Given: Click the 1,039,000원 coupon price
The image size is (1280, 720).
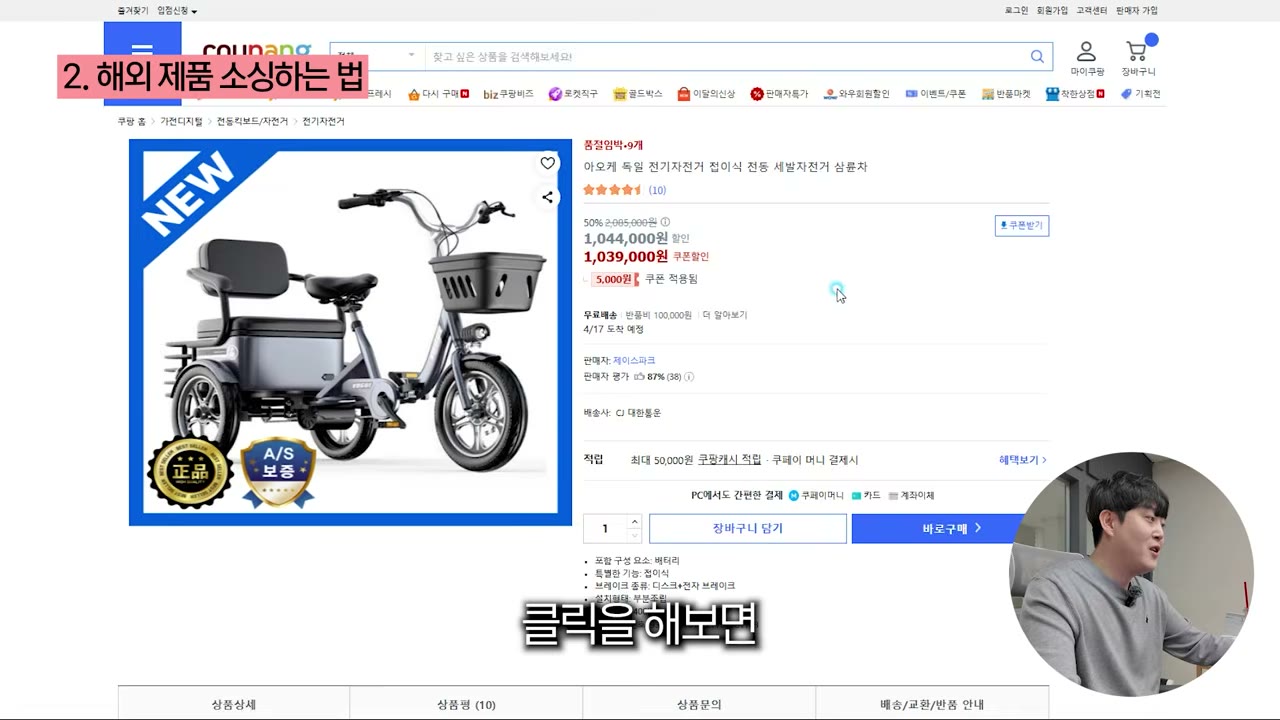Looking at the screenshot, I should [x=626, y=257].
